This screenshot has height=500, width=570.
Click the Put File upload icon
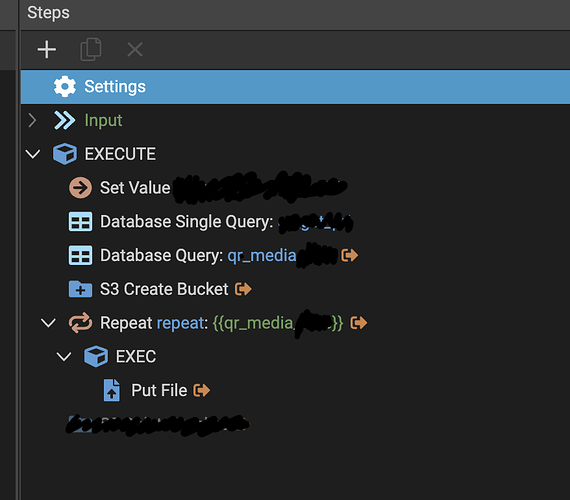[112, 390]
